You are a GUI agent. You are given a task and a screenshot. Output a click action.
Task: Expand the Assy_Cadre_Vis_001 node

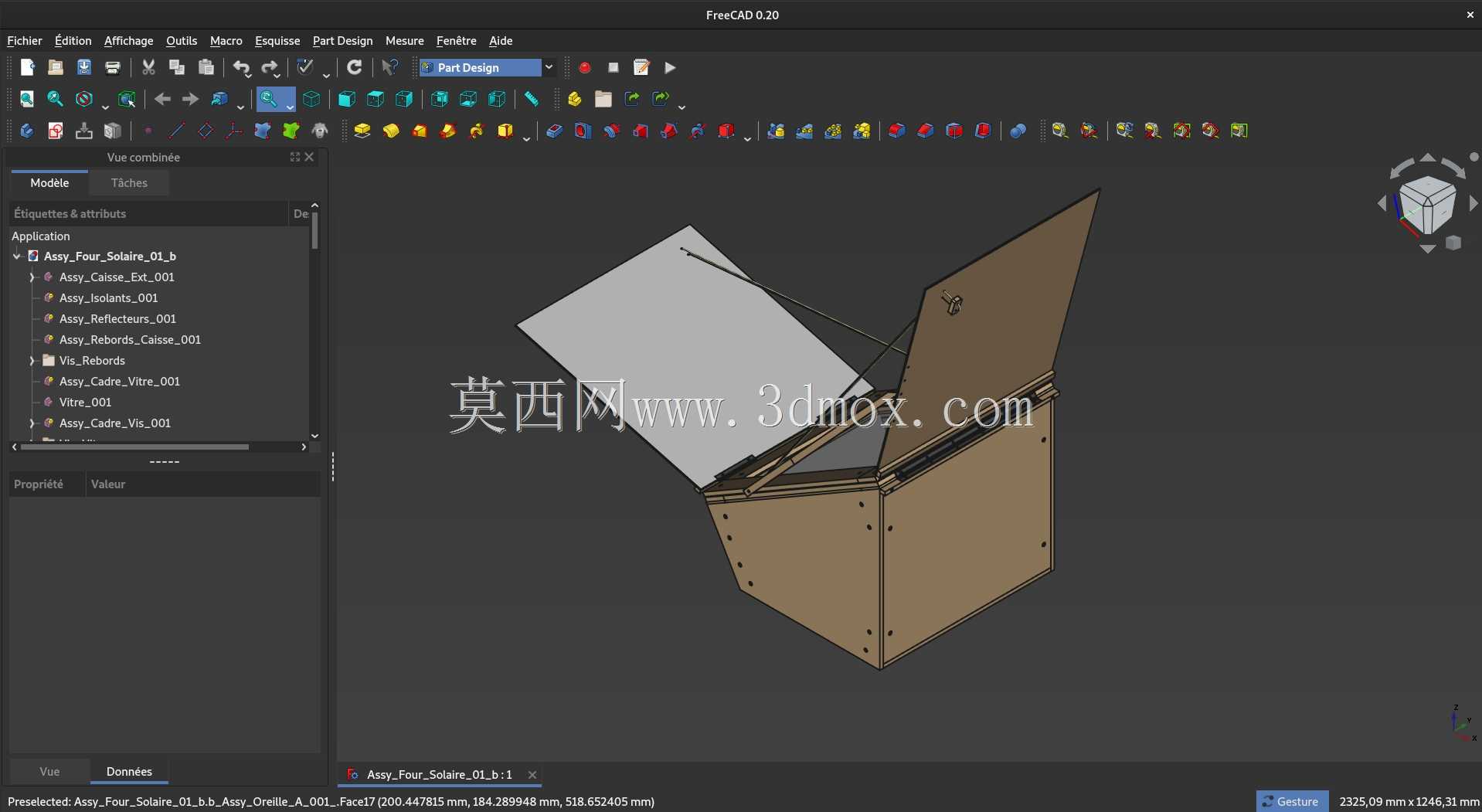[x=32, y=423]
